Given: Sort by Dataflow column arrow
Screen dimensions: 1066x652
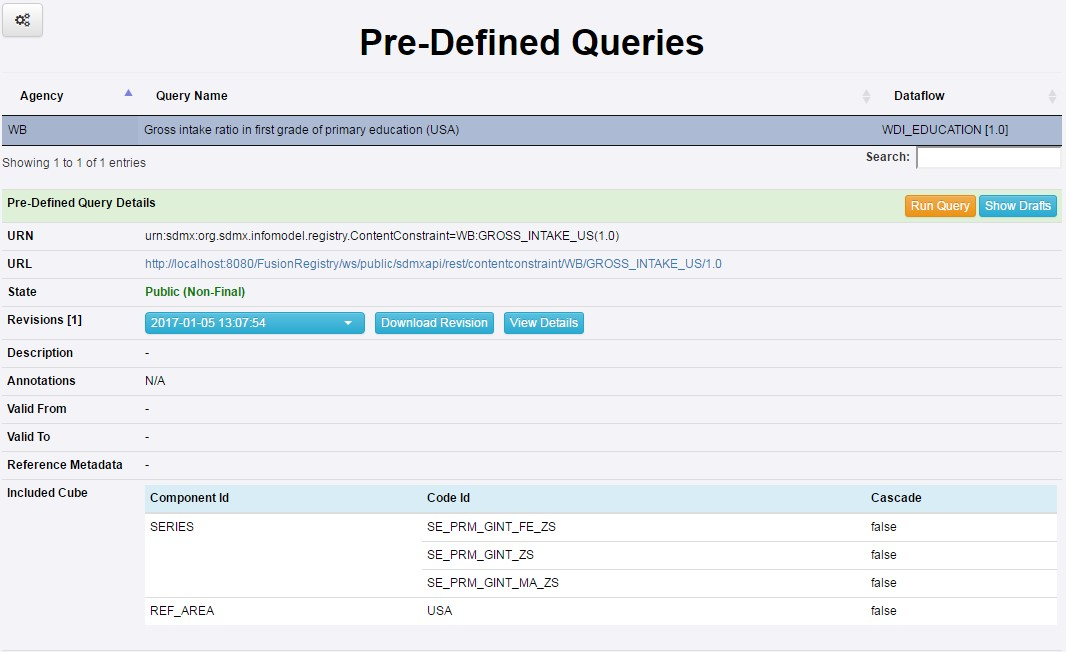Looking at the screenshot, I should tap(1052, 96).
